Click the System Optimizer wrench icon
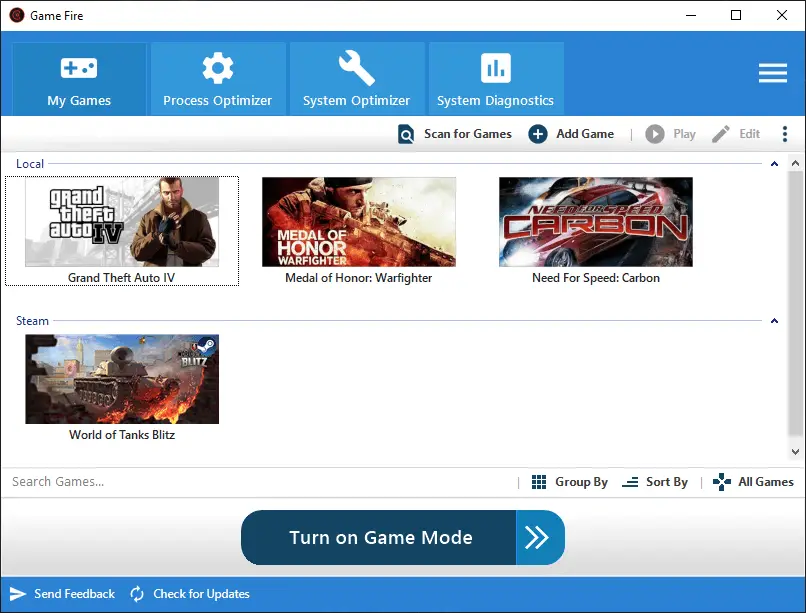Viewport: 806px width, 613px height. [x=357, y=68]
